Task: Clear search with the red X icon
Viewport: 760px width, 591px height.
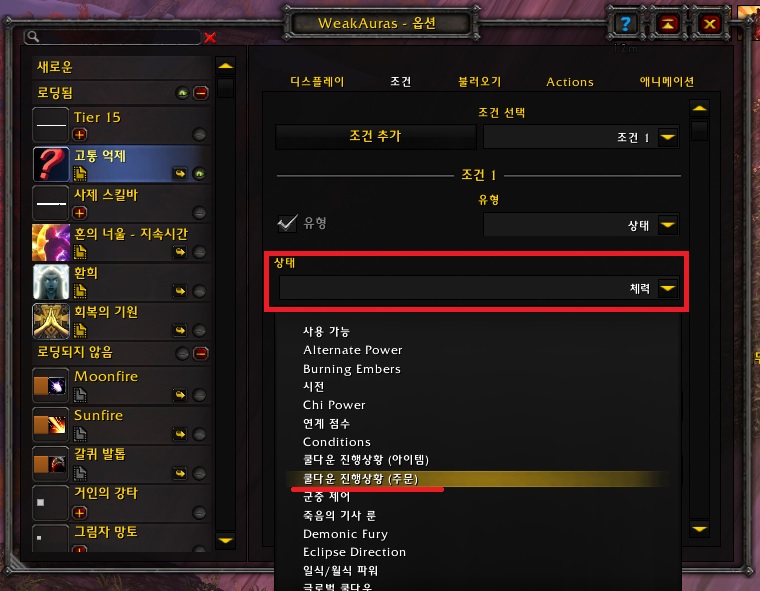Action: coord(210,37)
